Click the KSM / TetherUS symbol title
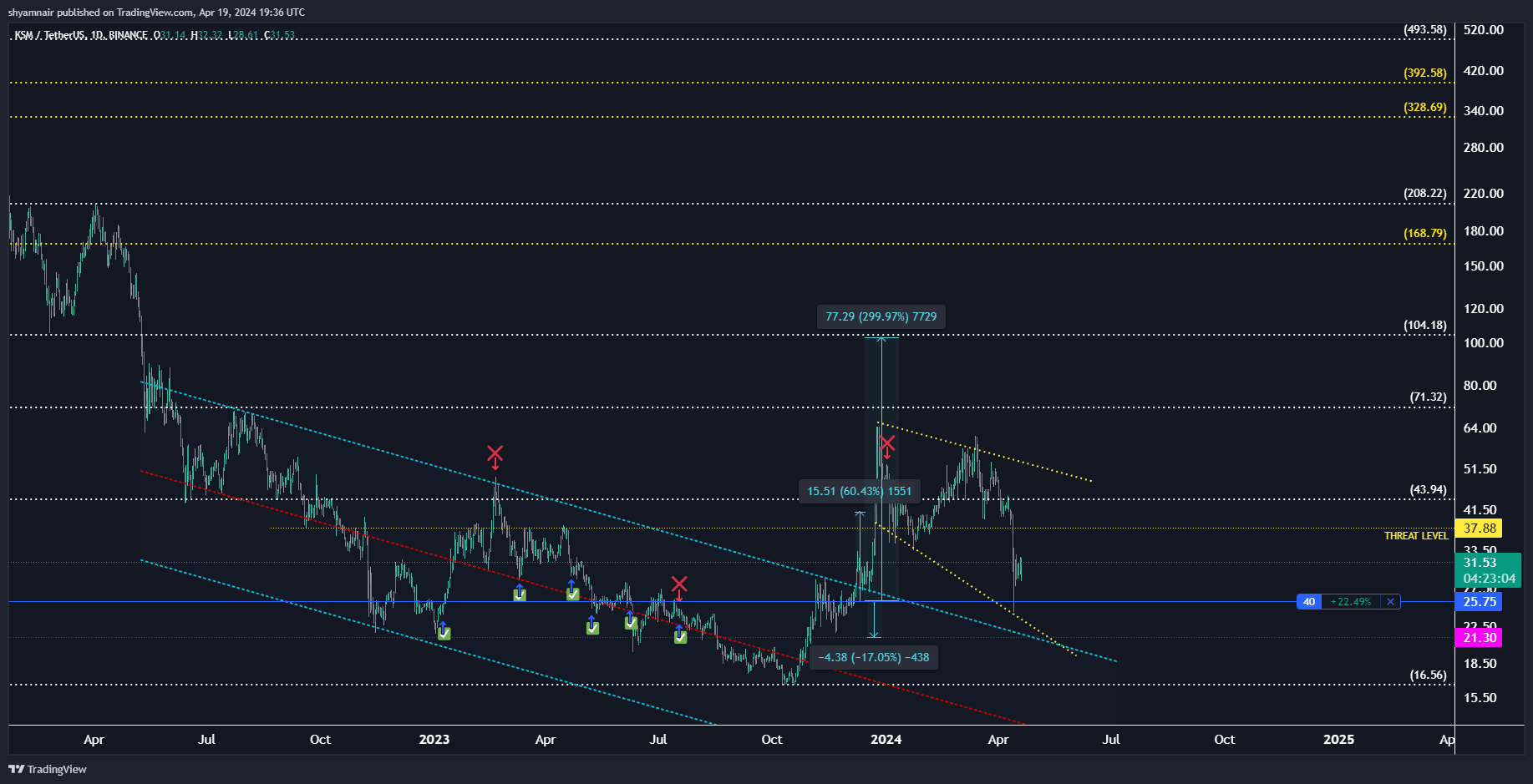 pos(49,35)
